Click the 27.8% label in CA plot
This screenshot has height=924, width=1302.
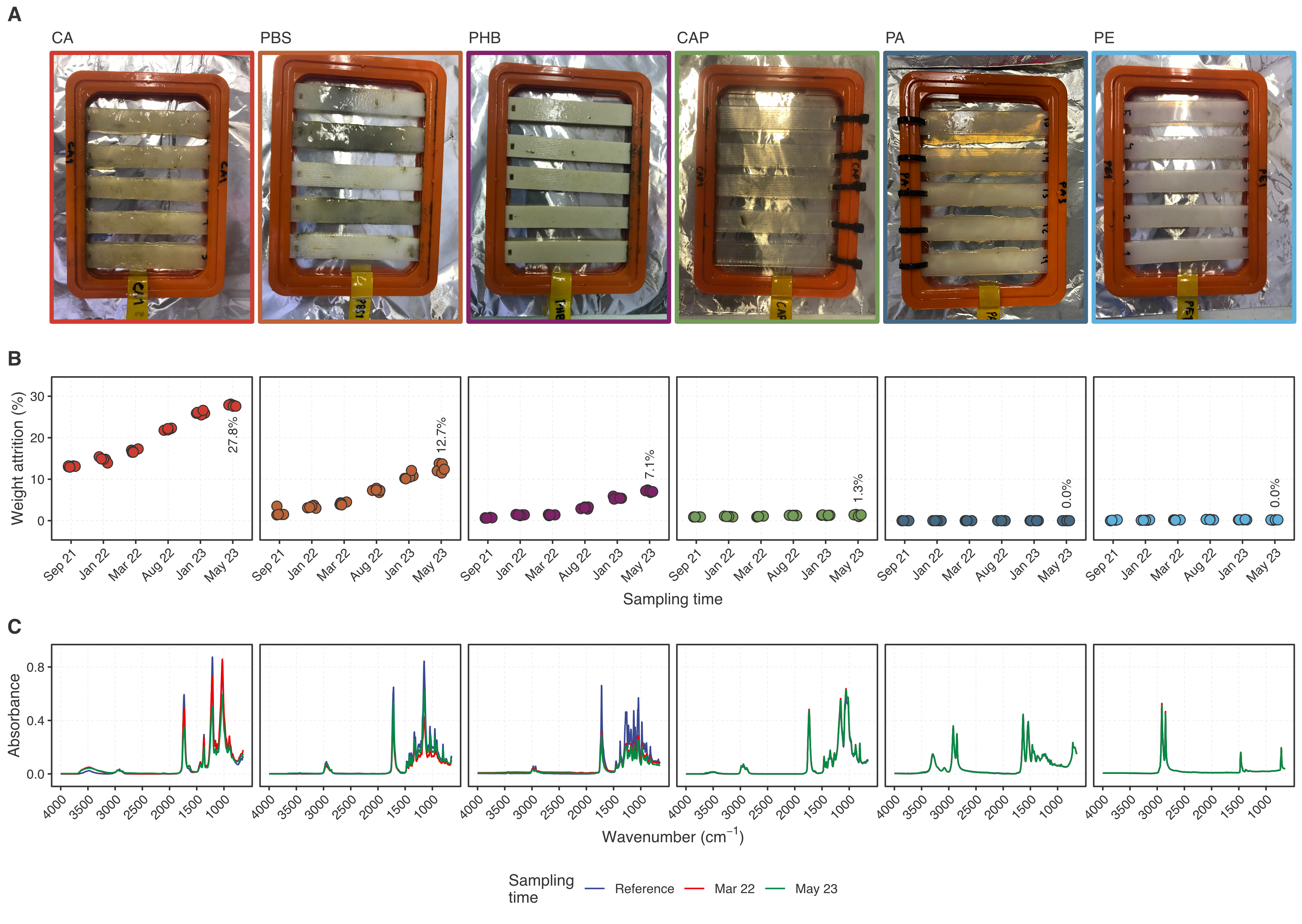coord(233,435)
